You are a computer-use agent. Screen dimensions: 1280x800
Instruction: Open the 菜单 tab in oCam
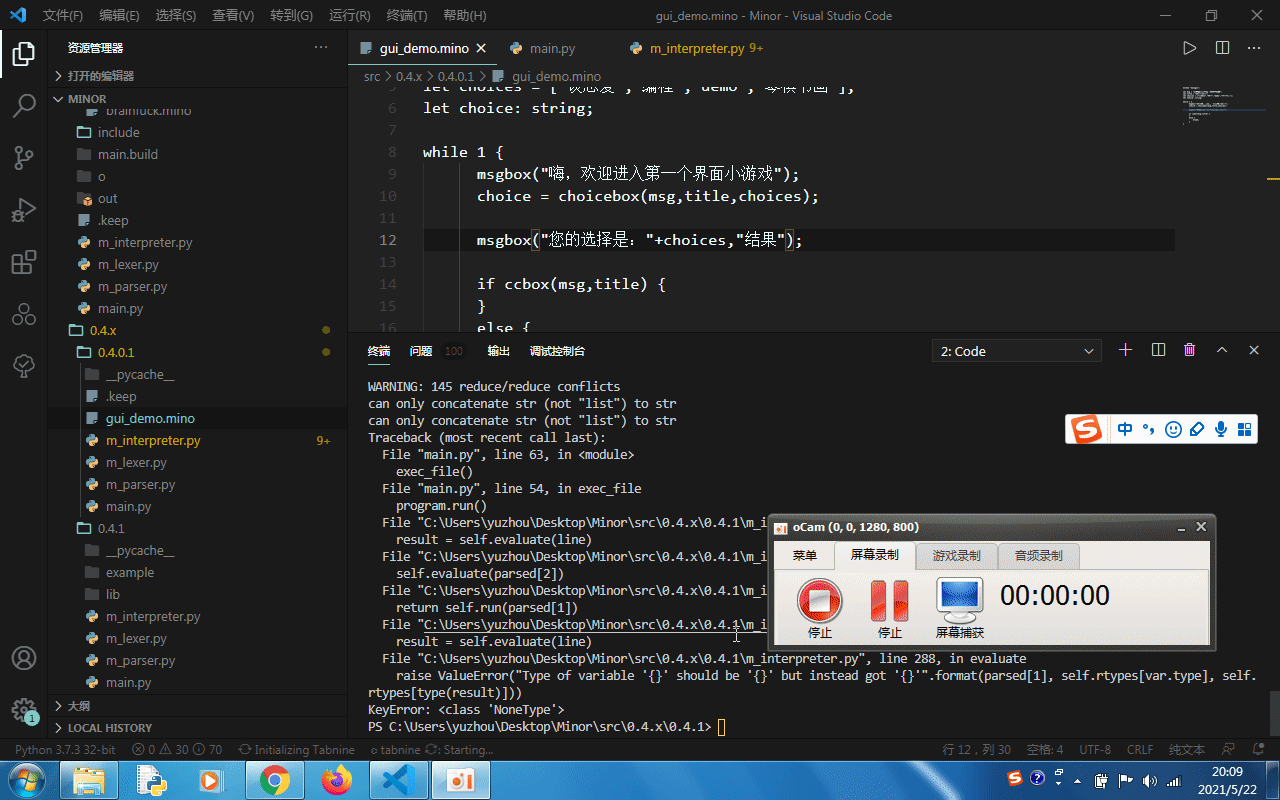[805, 555]
